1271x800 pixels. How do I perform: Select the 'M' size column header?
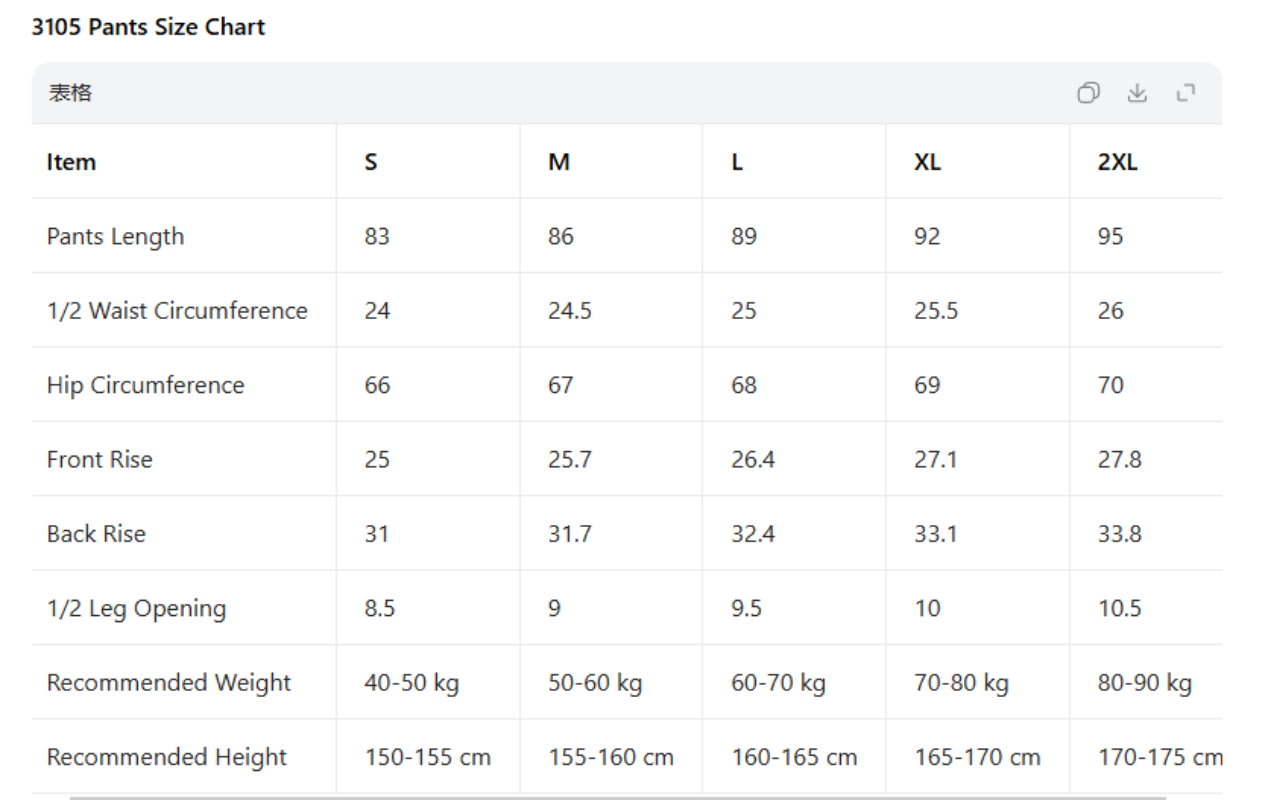pos(558,162)
